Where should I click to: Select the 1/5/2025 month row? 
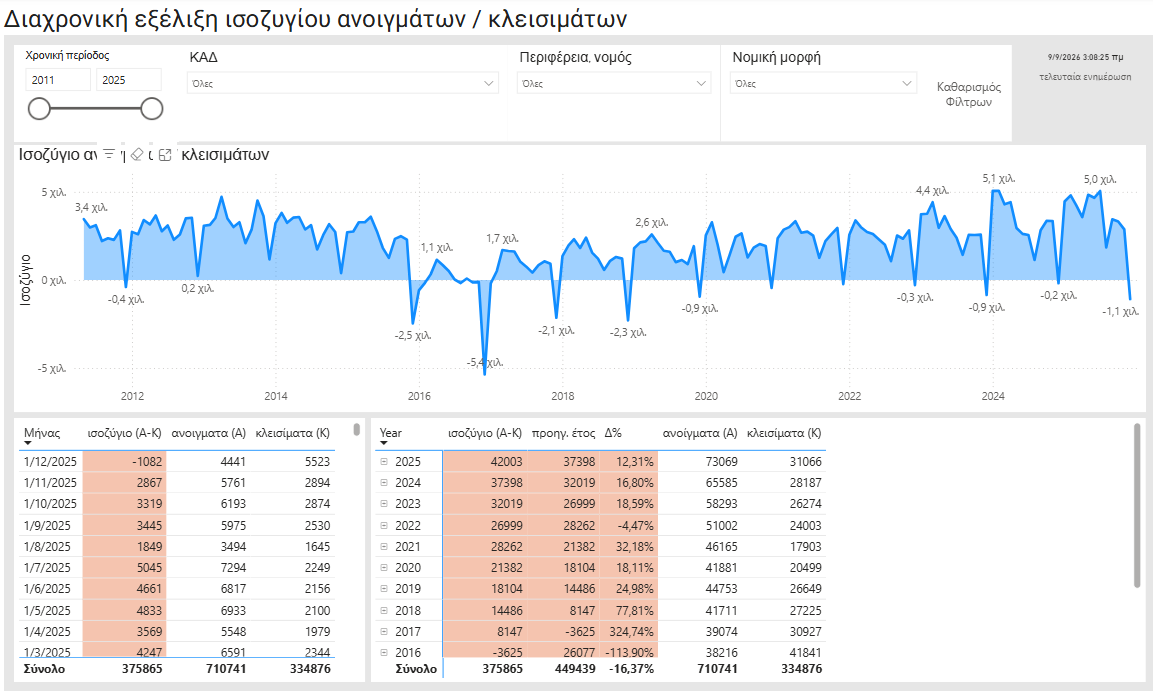click(176, 610)
